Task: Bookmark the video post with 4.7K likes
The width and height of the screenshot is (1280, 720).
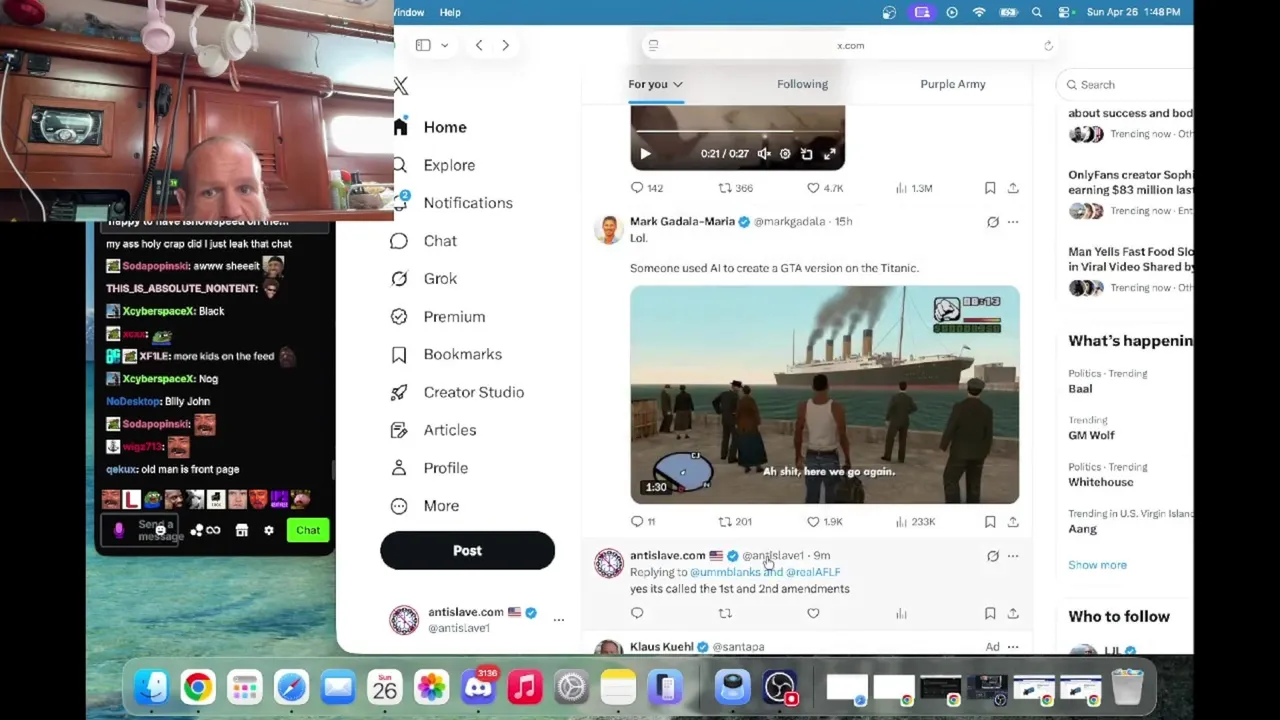Action: pyautogui.click(x=990, y=188)
